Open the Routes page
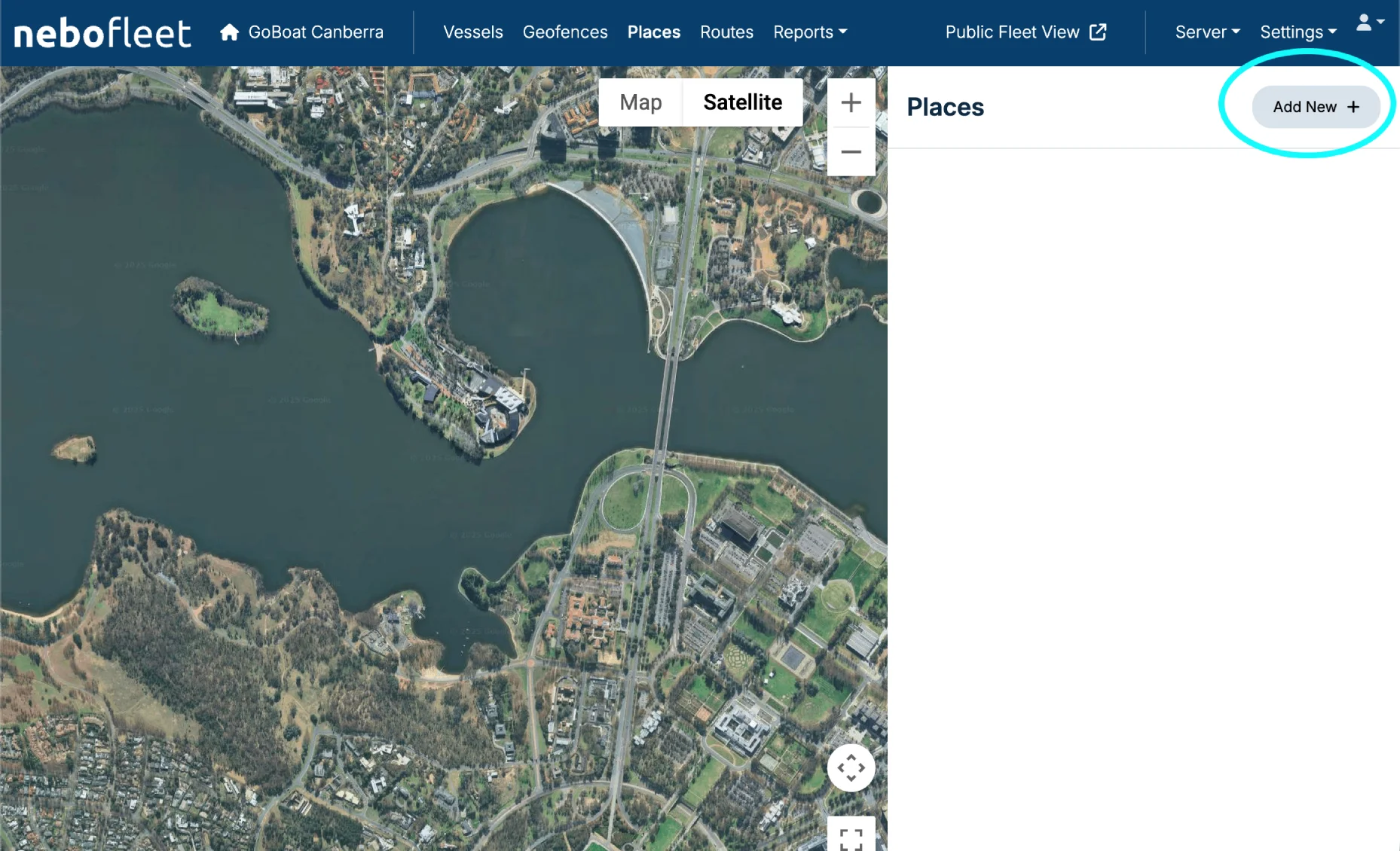The image size is (1400, 851). tap(726, 32)
